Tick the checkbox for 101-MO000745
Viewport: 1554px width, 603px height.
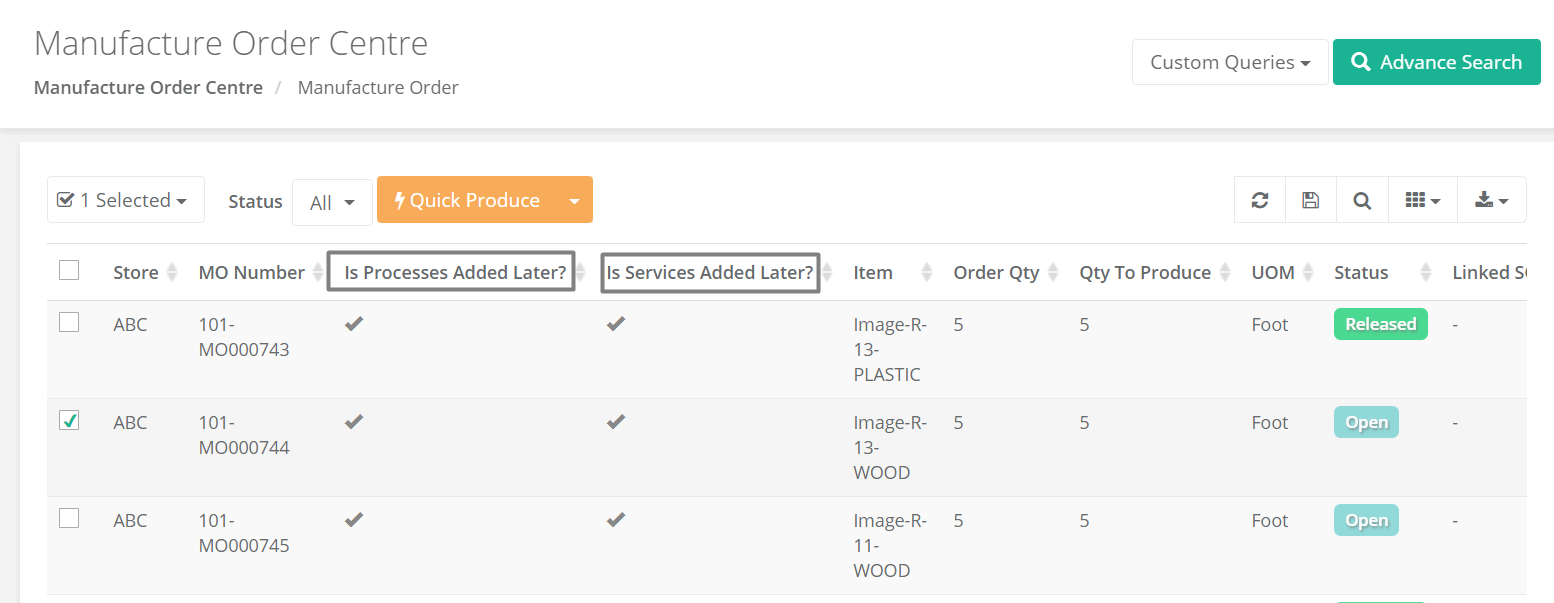69,518
